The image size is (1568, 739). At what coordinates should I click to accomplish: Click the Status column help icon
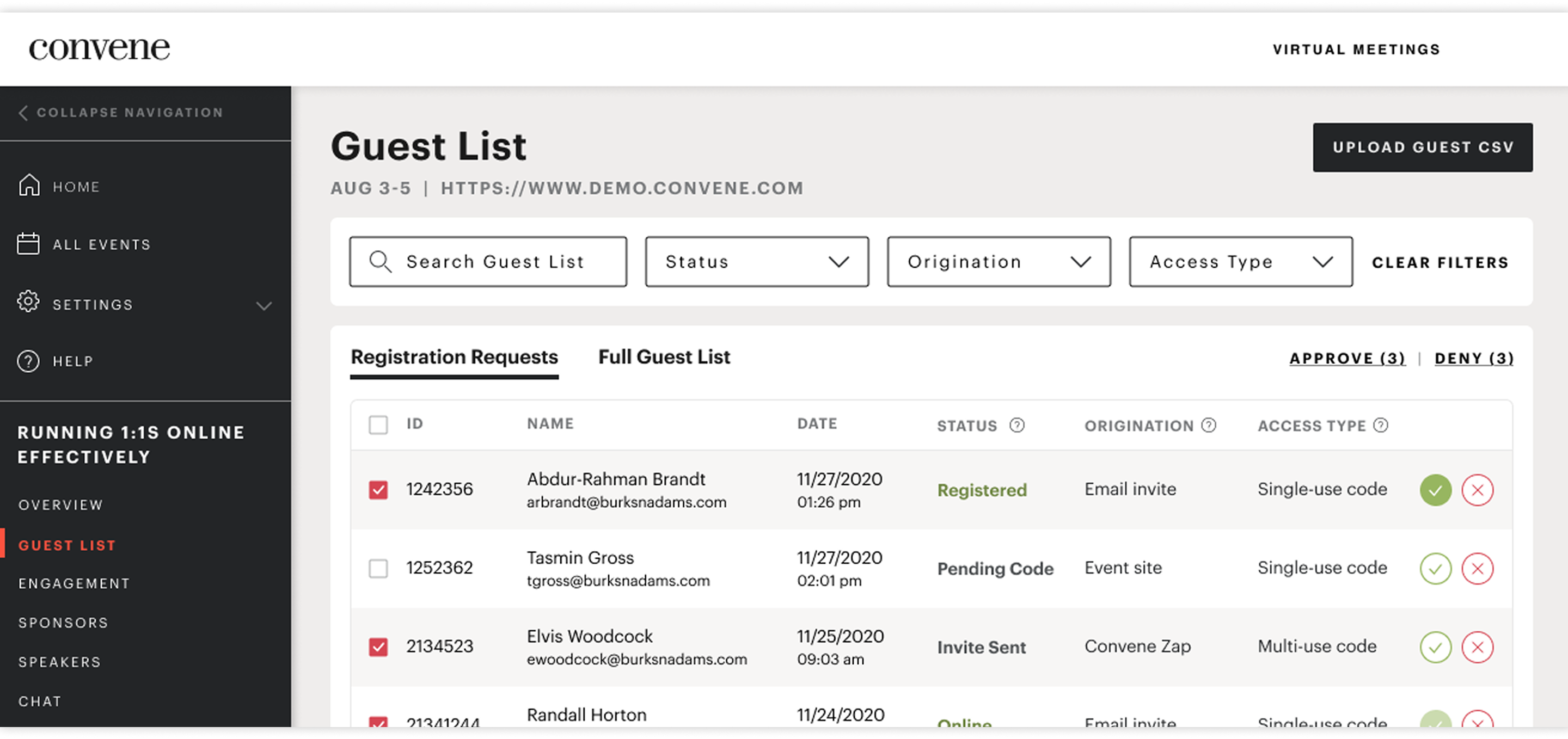pos(1016,425)
